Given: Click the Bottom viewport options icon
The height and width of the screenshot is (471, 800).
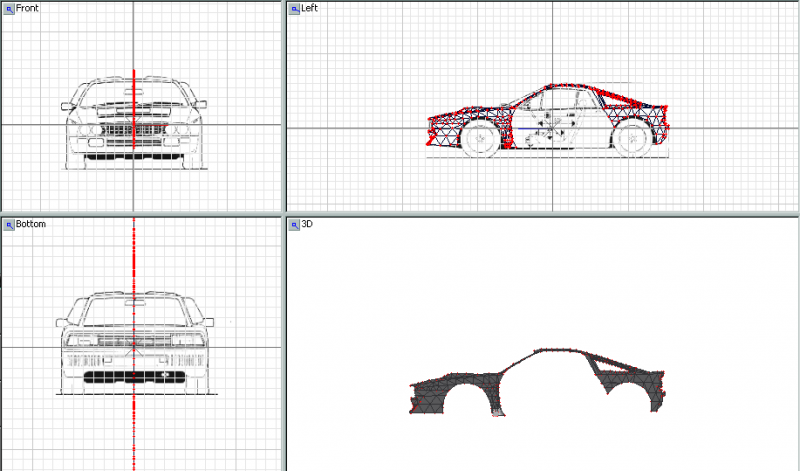Looking at the screenshot, I should (8, 224).
